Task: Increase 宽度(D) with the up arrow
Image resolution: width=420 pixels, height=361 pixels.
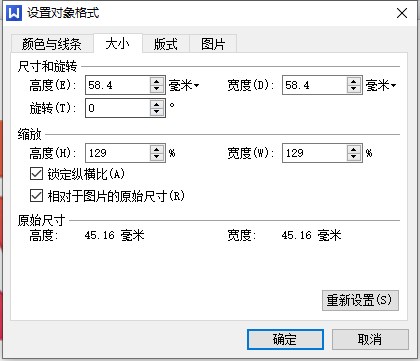Action: [x=354, y=81]
